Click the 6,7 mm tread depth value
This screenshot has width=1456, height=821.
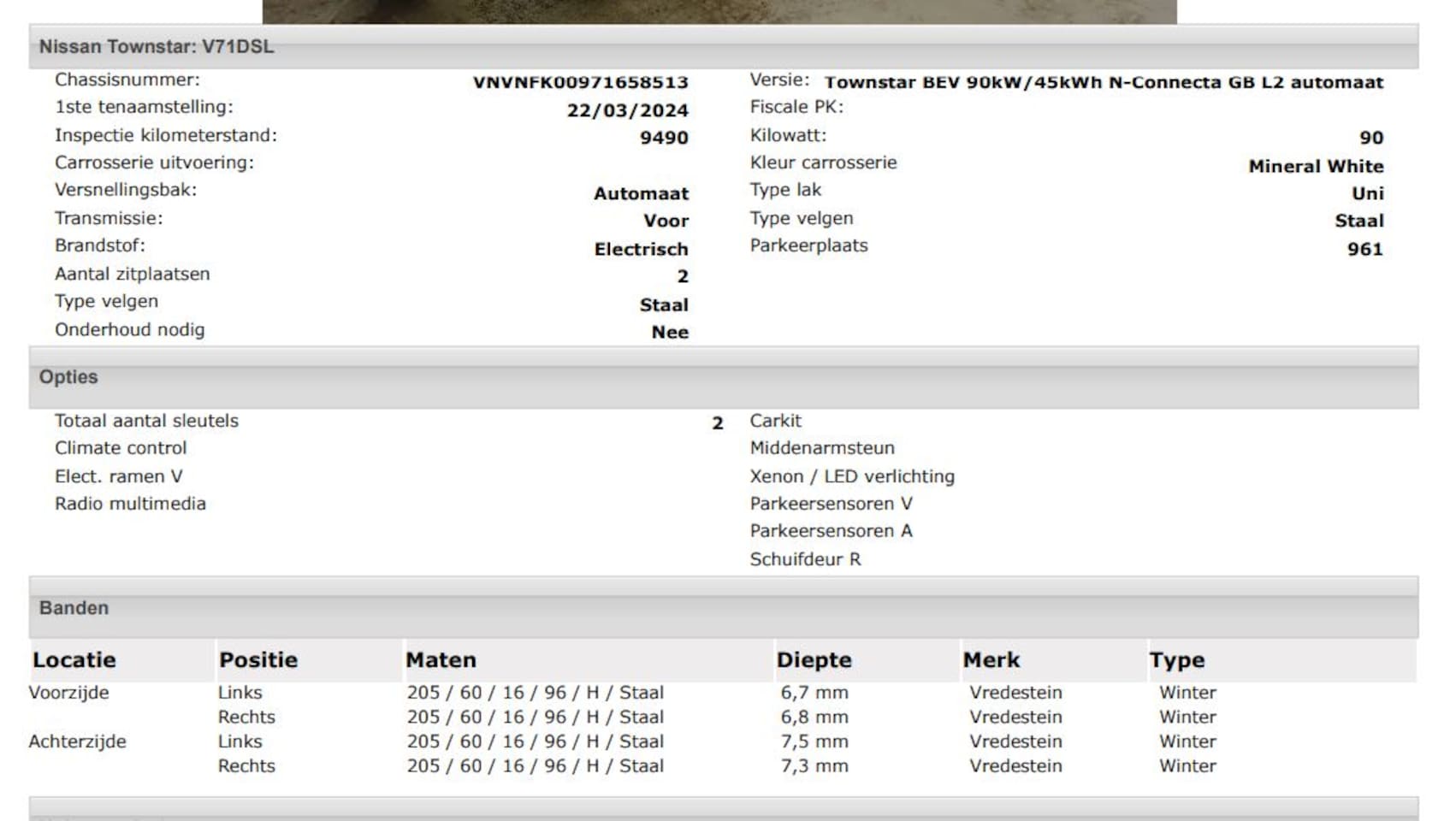pos(814,693)
